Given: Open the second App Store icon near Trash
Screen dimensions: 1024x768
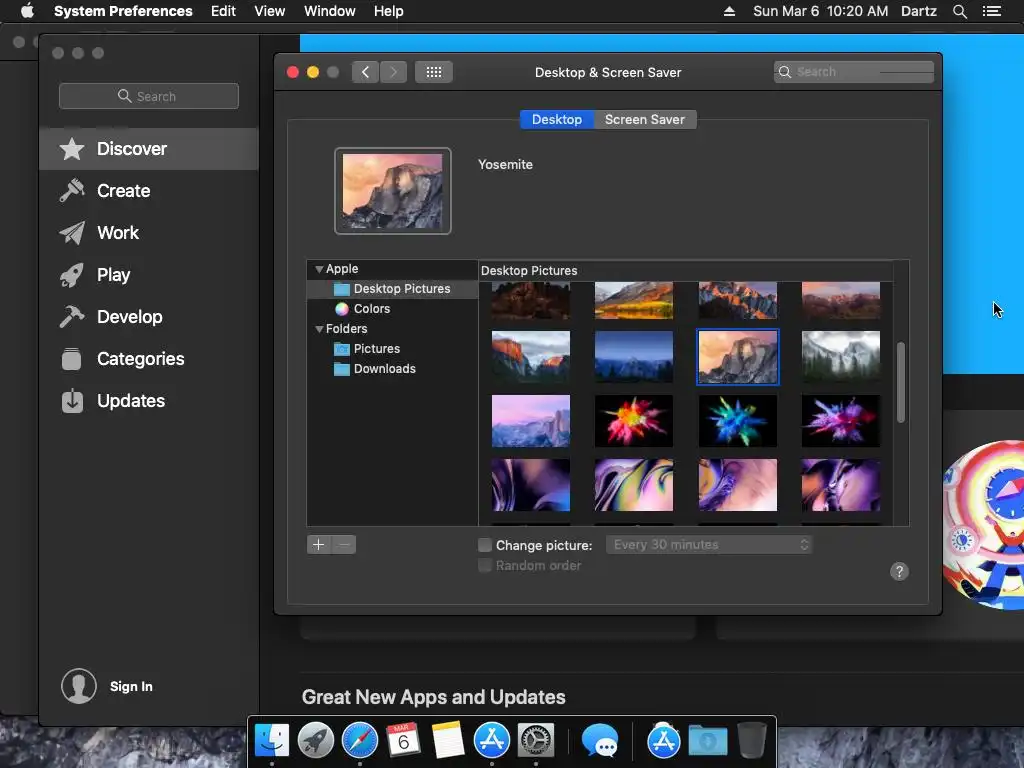Looking at the screenshot, I should pos(664,741).
